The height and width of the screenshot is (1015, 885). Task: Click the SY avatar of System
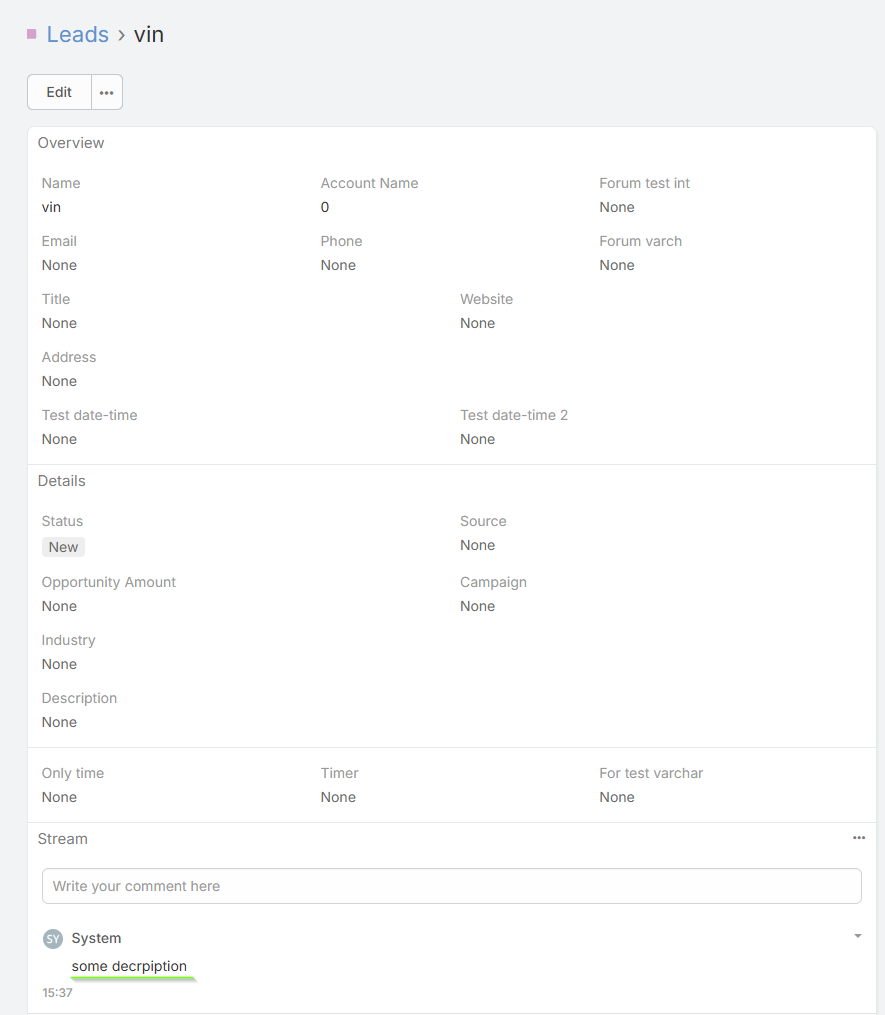click(53, 939)
